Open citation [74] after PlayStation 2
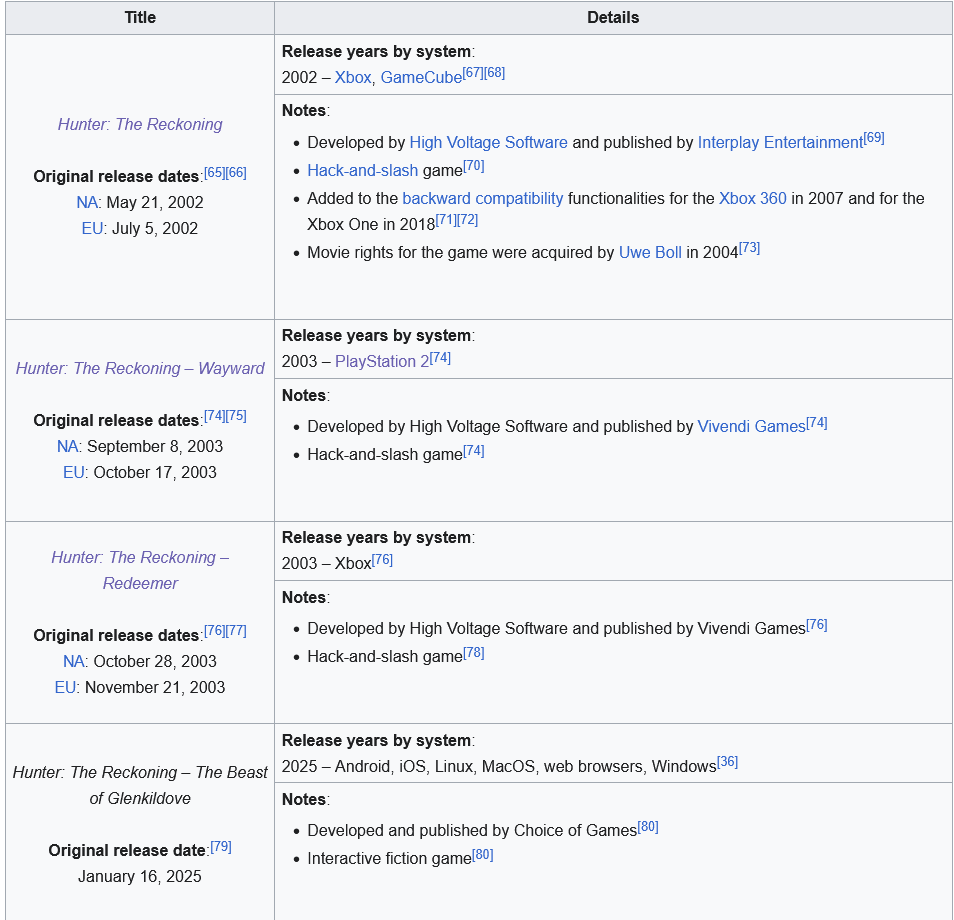This screenshot has width=954, height=920. tap(440, 357)
